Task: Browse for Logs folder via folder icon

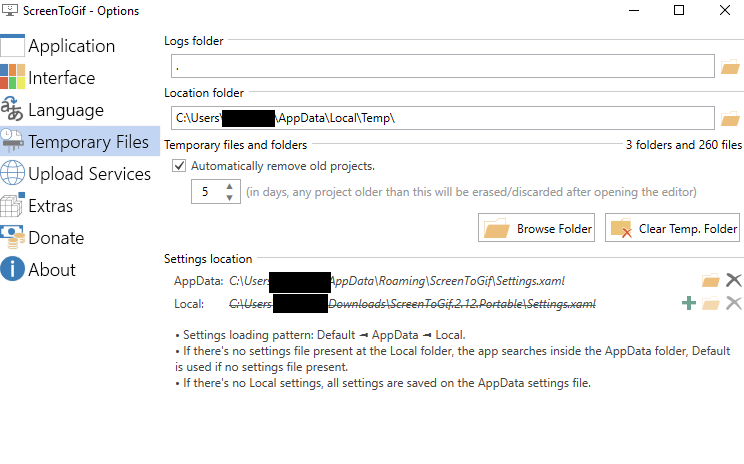Action: click(x=730, y=67)
